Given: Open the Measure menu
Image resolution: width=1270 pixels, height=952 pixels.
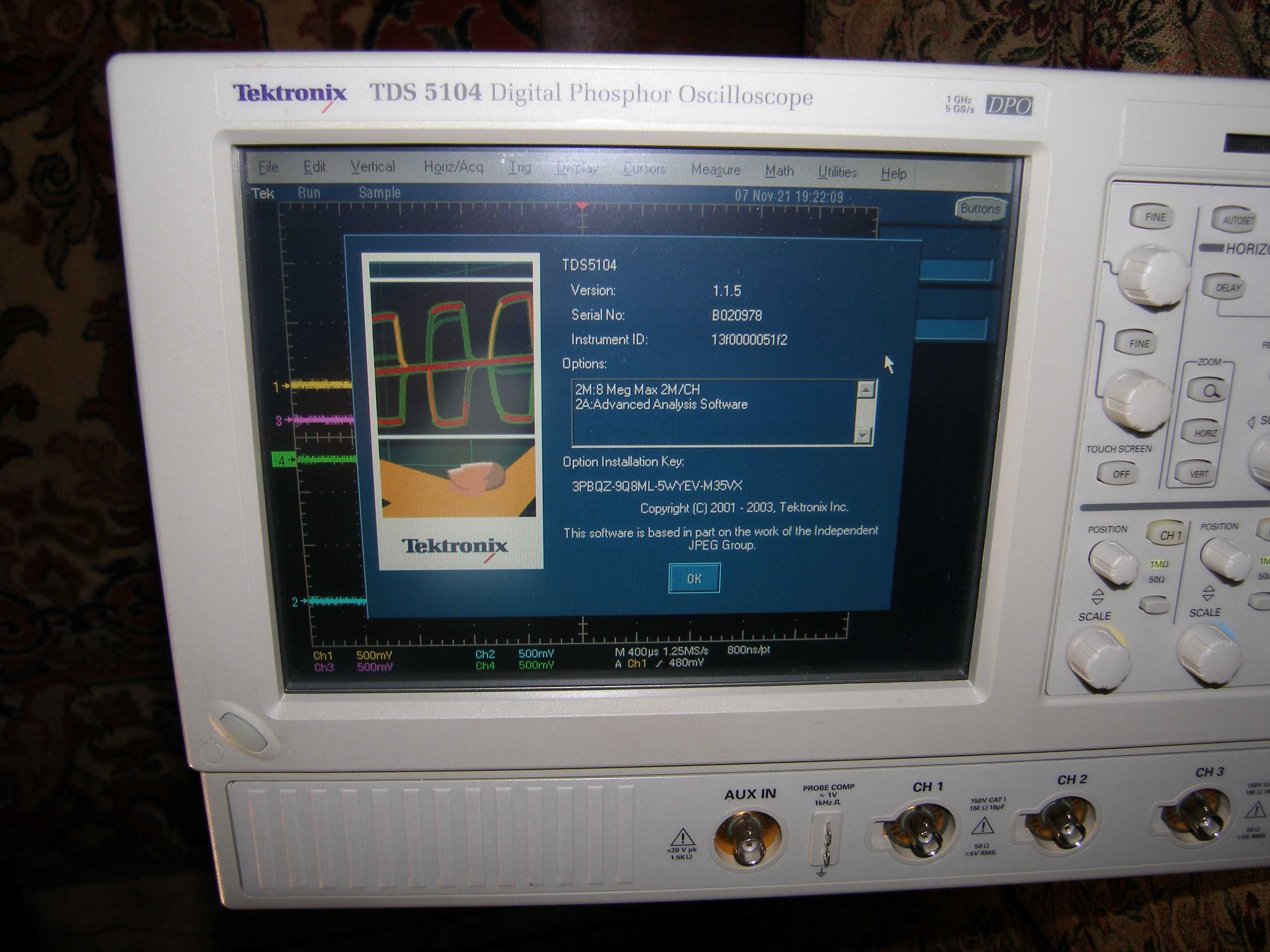Looking at the screenshot, I should click(715, 170).
